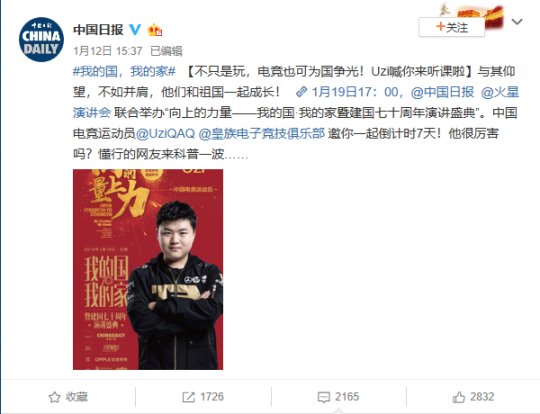Open the post timestamp 1月12日 15:37
This screenshot has height=414, width=540.
[108, 51]
